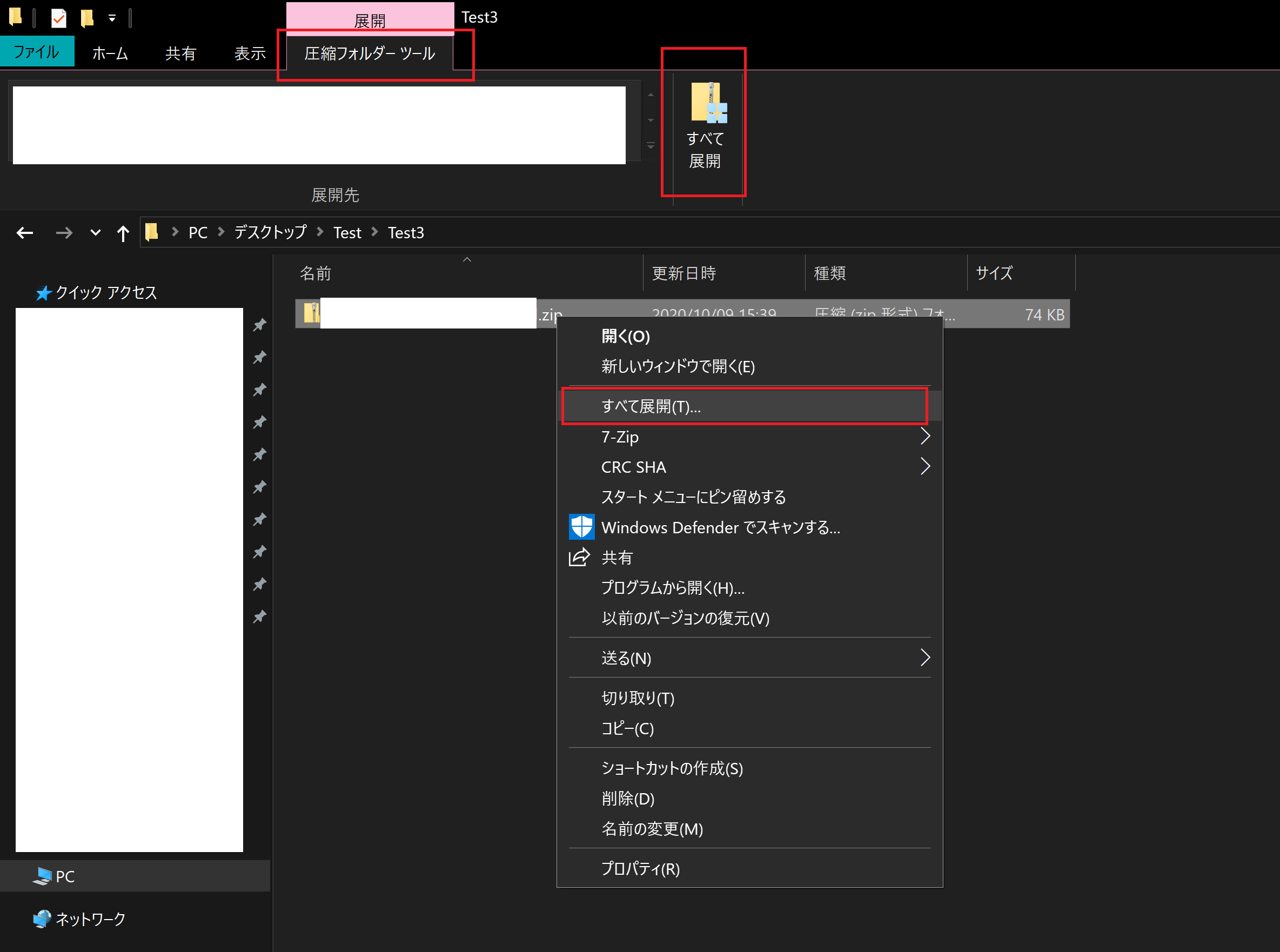The image size is (1280, 952).
Task: Navigate to the Test breadcrumb folder
Action: (347, 232)
